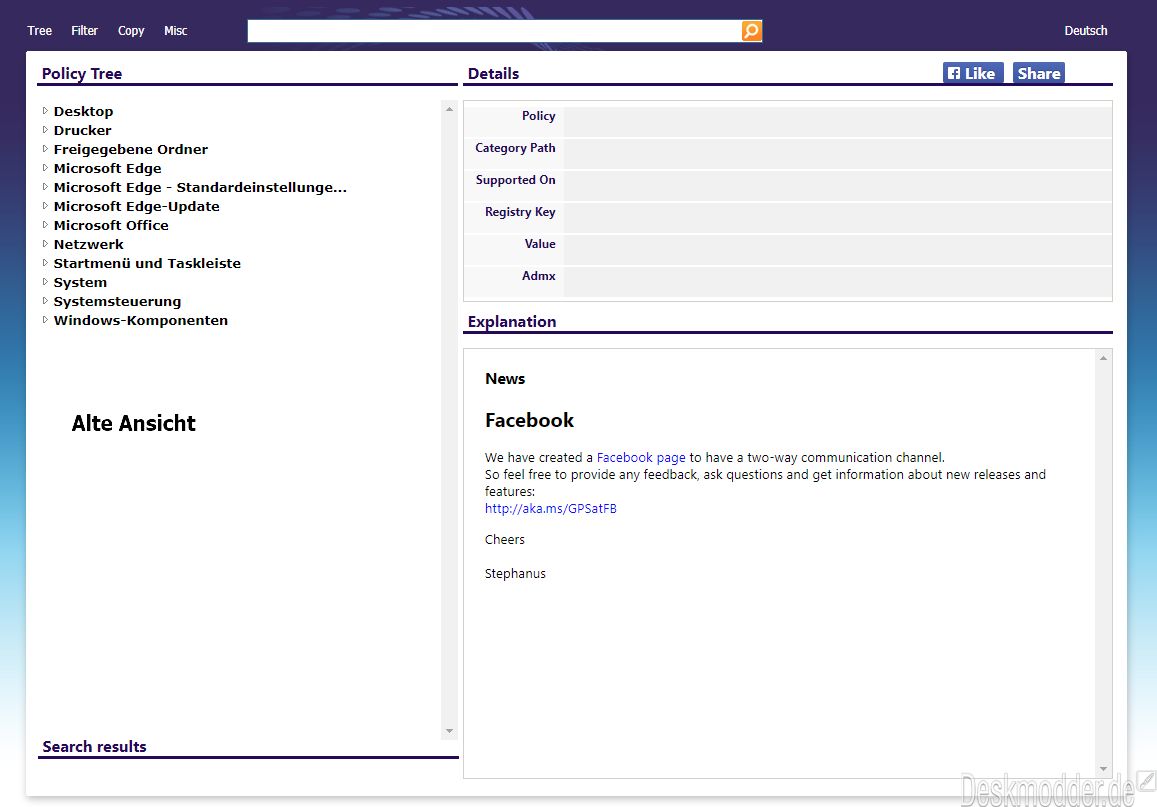Click the Explanation heading

(512, 322)
